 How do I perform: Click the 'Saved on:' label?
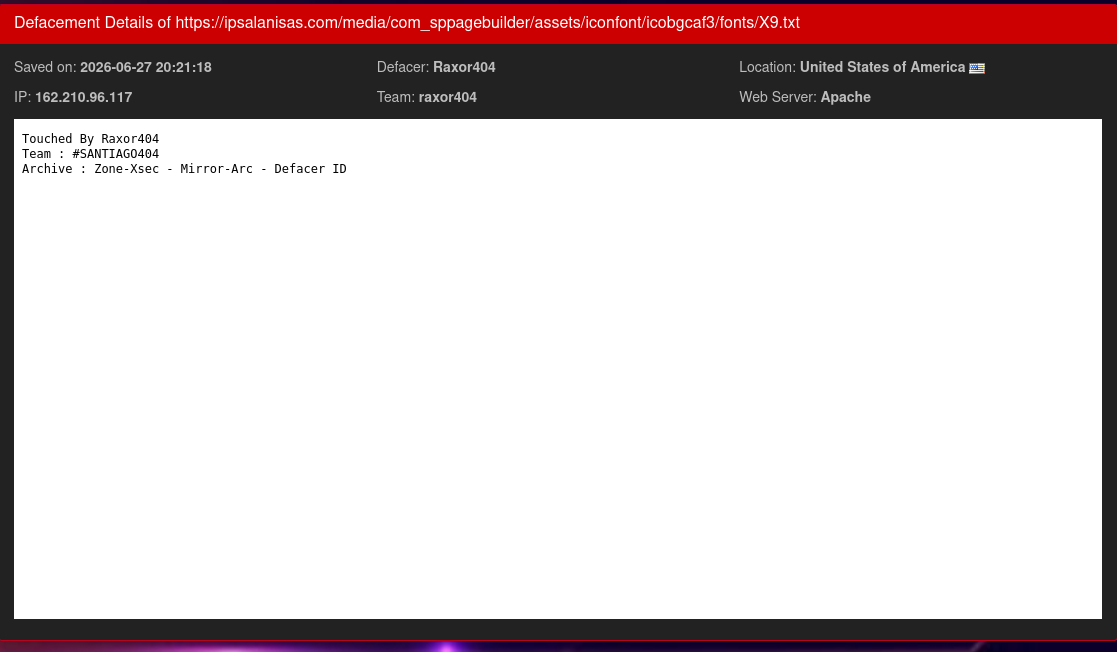(x=45, y=67)
